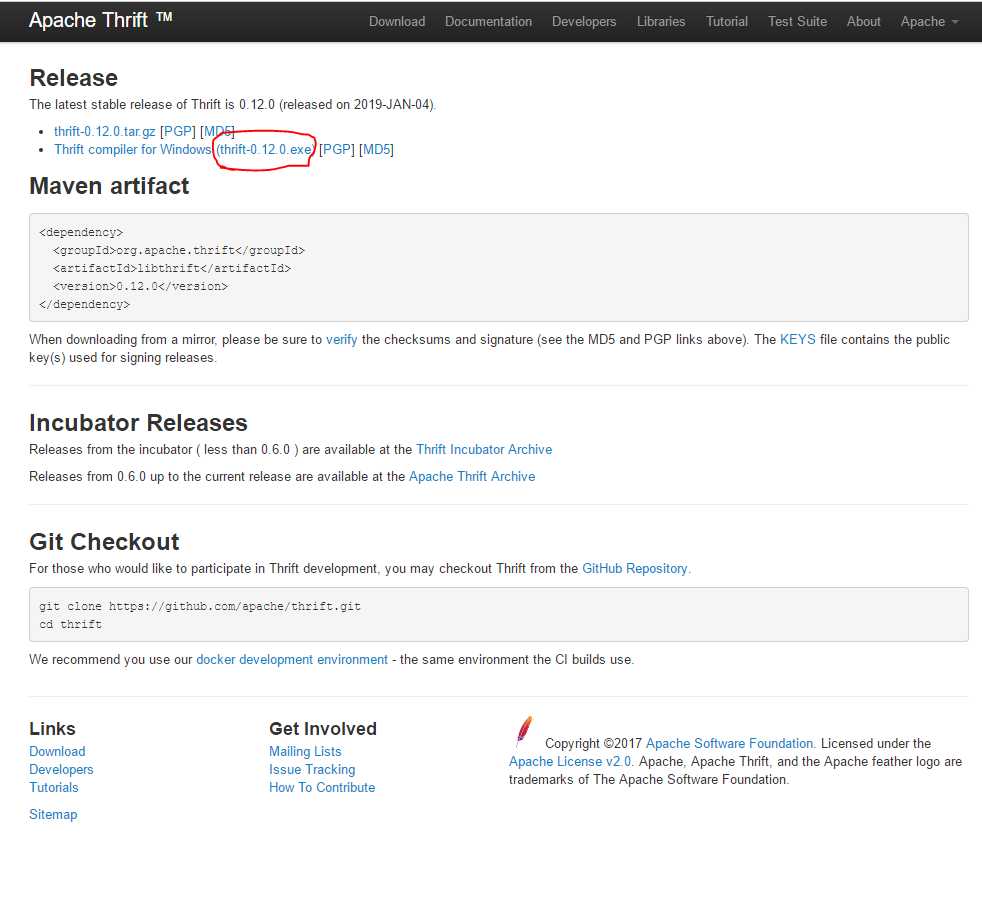
Task: Open the Sitemap link
Action: [53, 815]
